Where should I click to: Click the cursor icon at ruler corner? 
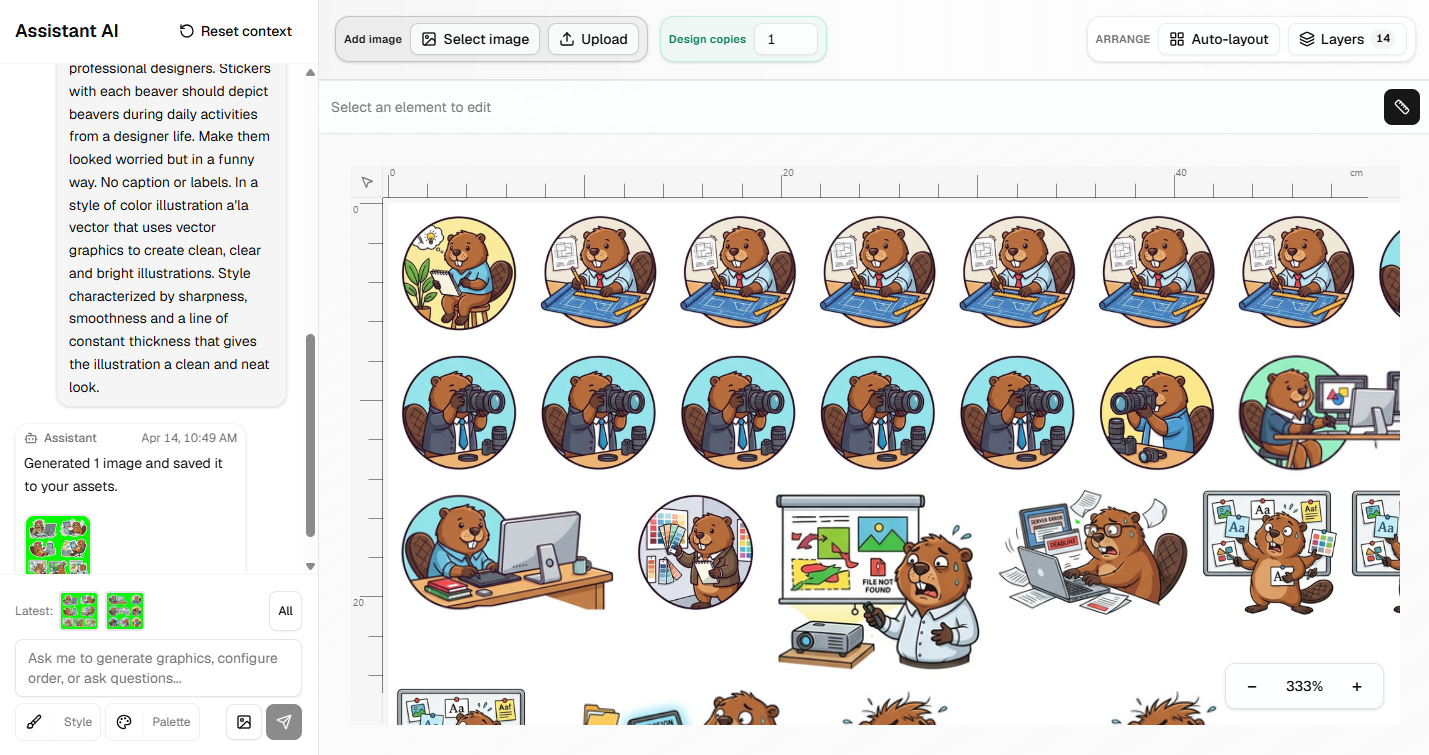(x=367, y=182)
